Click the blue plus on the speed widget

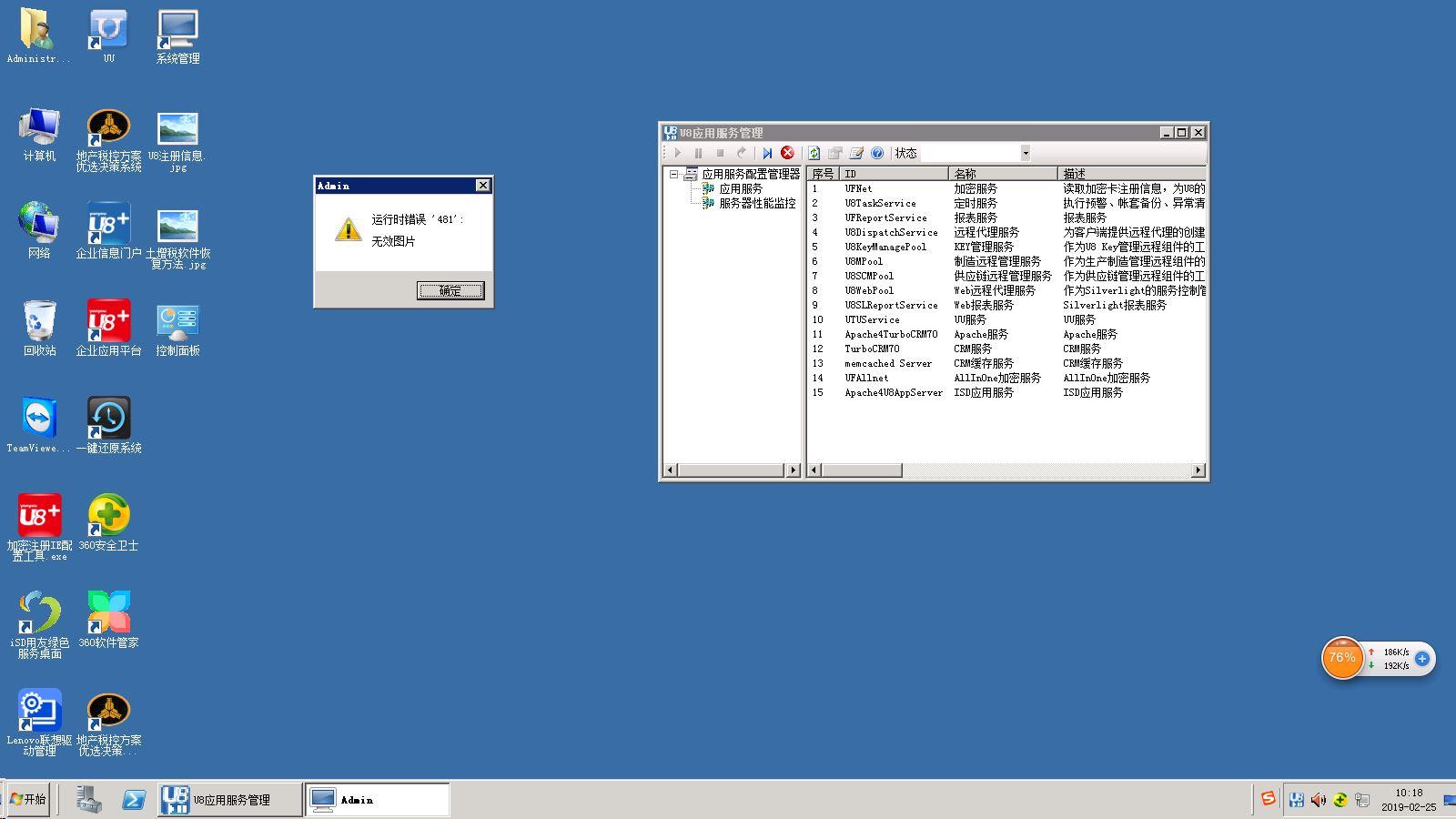1422,658
